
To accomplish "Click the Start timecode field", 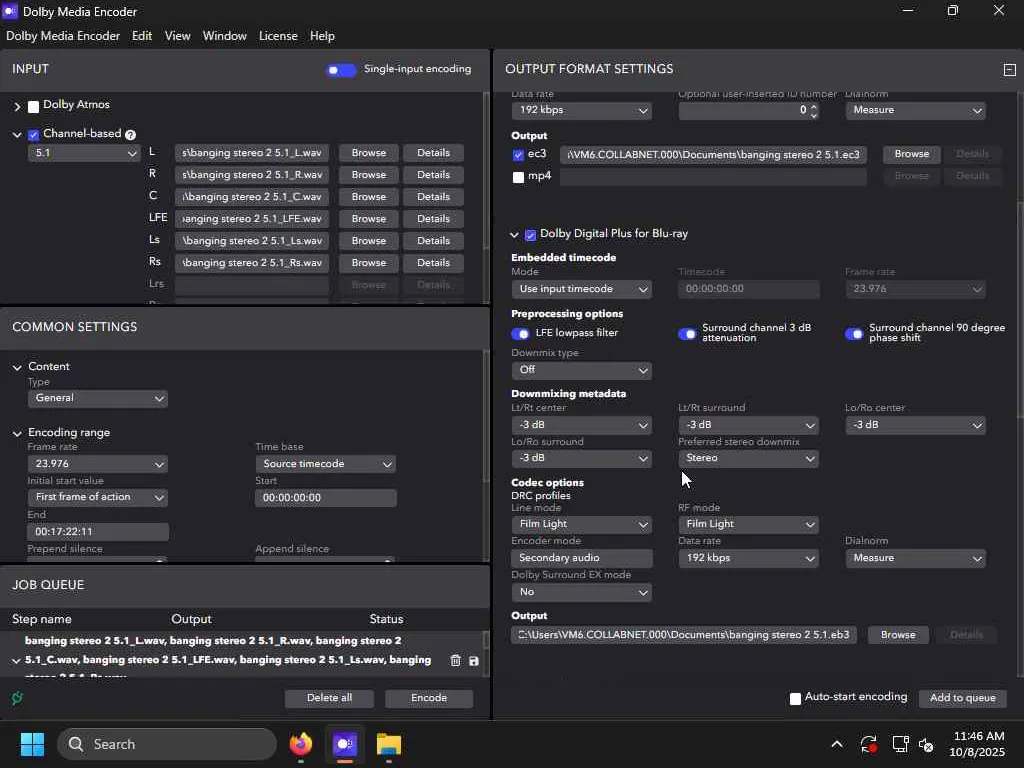I will [325, 498].
